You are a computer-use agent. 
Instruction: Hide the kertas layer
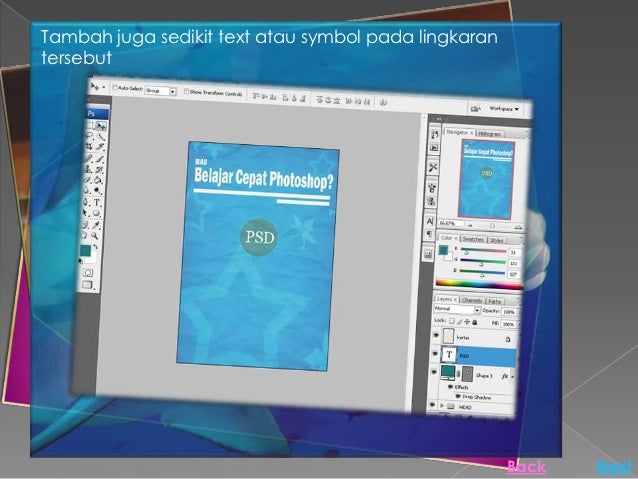(x=435, y=335)
